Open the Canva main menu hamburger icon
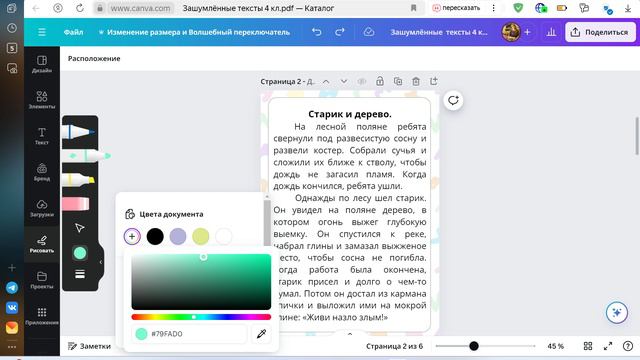 (x=42, y=32)
